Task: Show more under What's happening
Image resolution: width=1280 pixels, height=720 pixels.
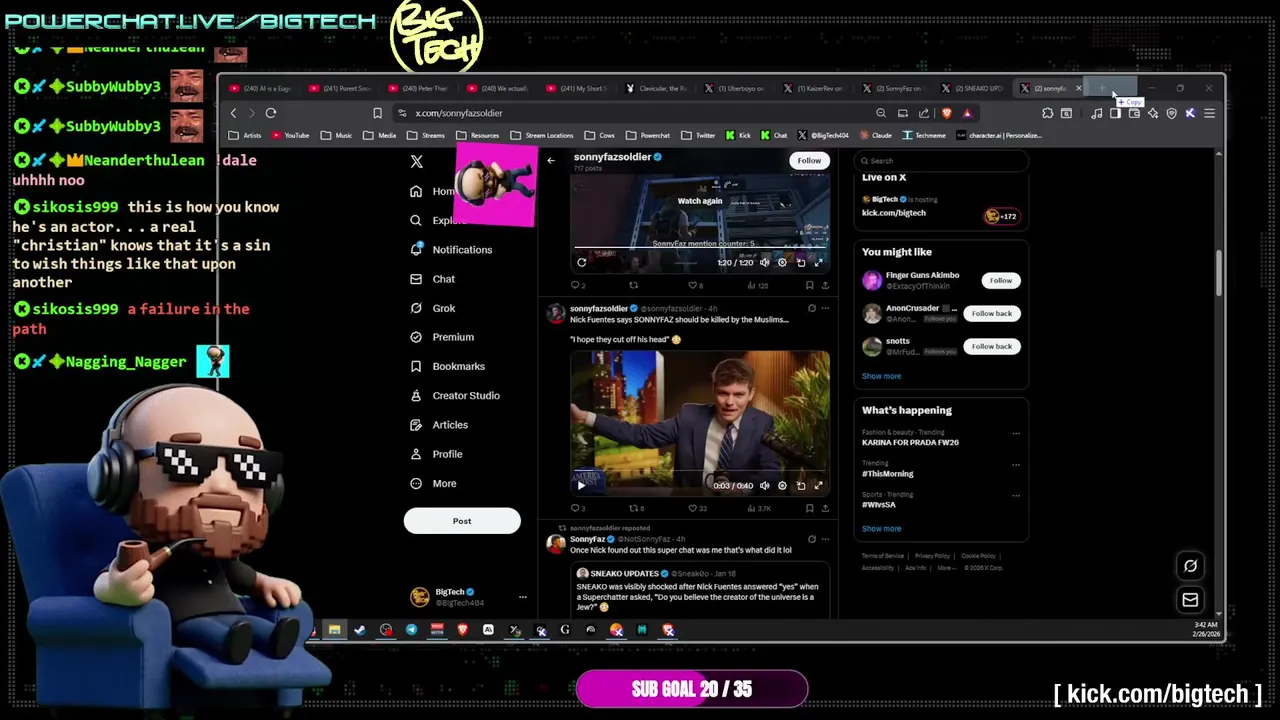Action: (881, 528)
